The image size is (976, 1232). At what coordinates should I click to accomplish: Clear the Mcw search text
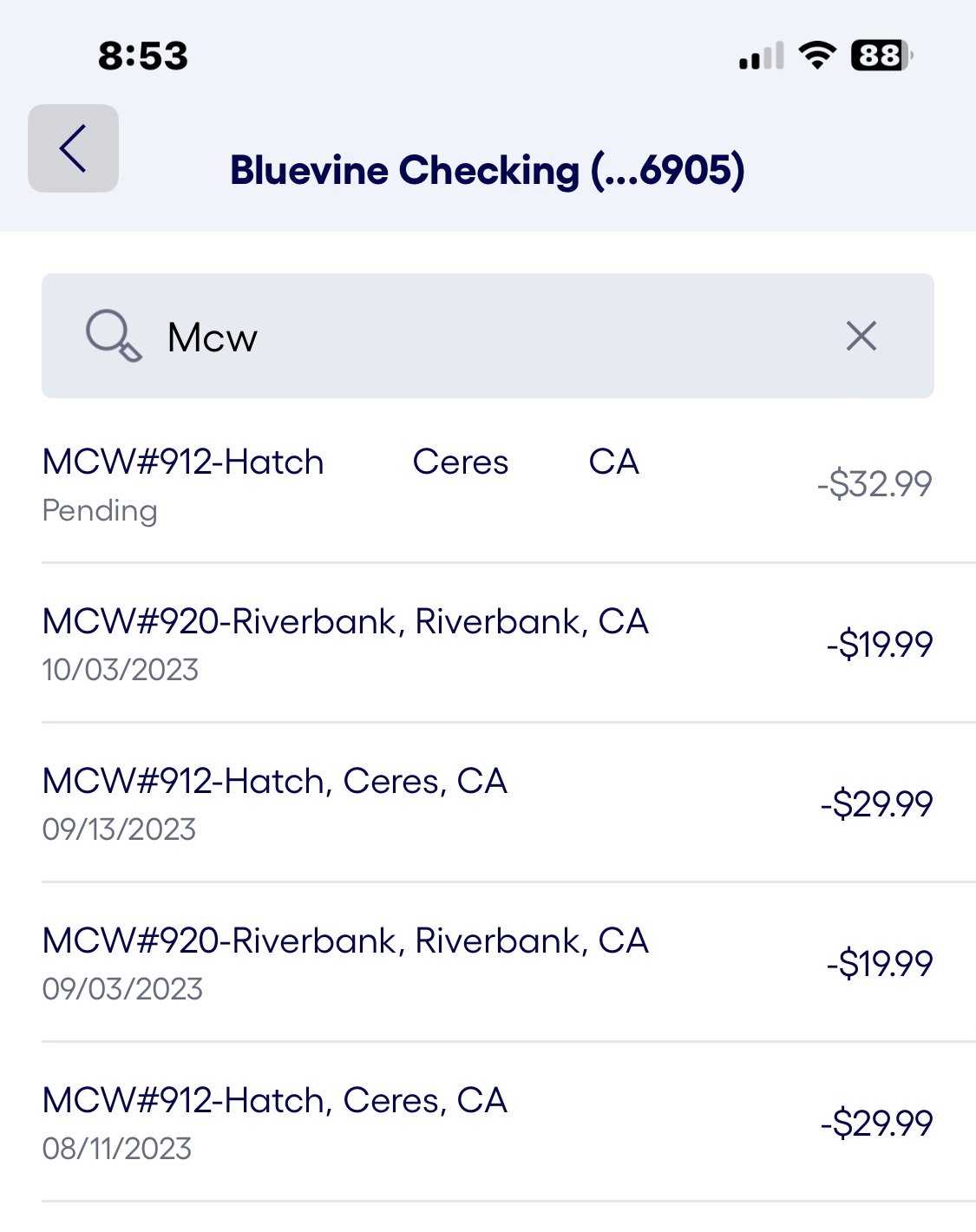pyautogui.click(x=861, y=336)
